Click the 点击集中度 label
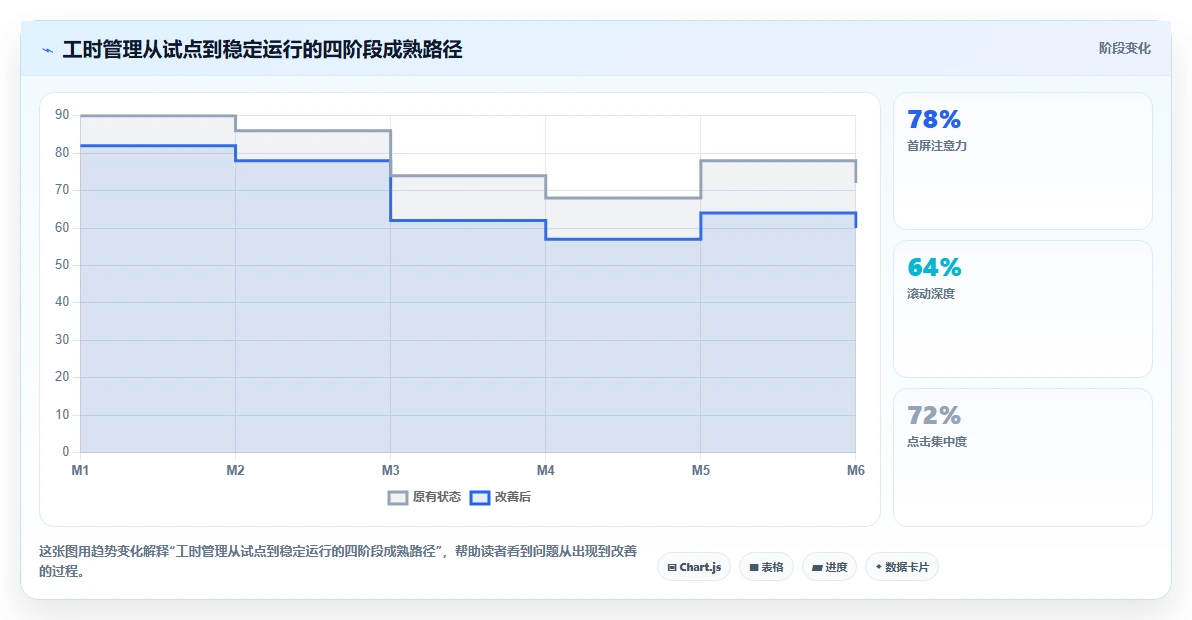The height and width of the screenshot is (620, 1192). pyautogui.click(x=937, y=442)
